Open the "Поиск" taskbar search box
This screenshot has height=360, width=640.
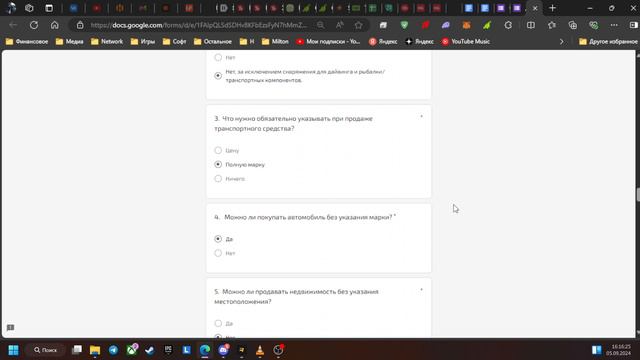[x=46, y=350]
